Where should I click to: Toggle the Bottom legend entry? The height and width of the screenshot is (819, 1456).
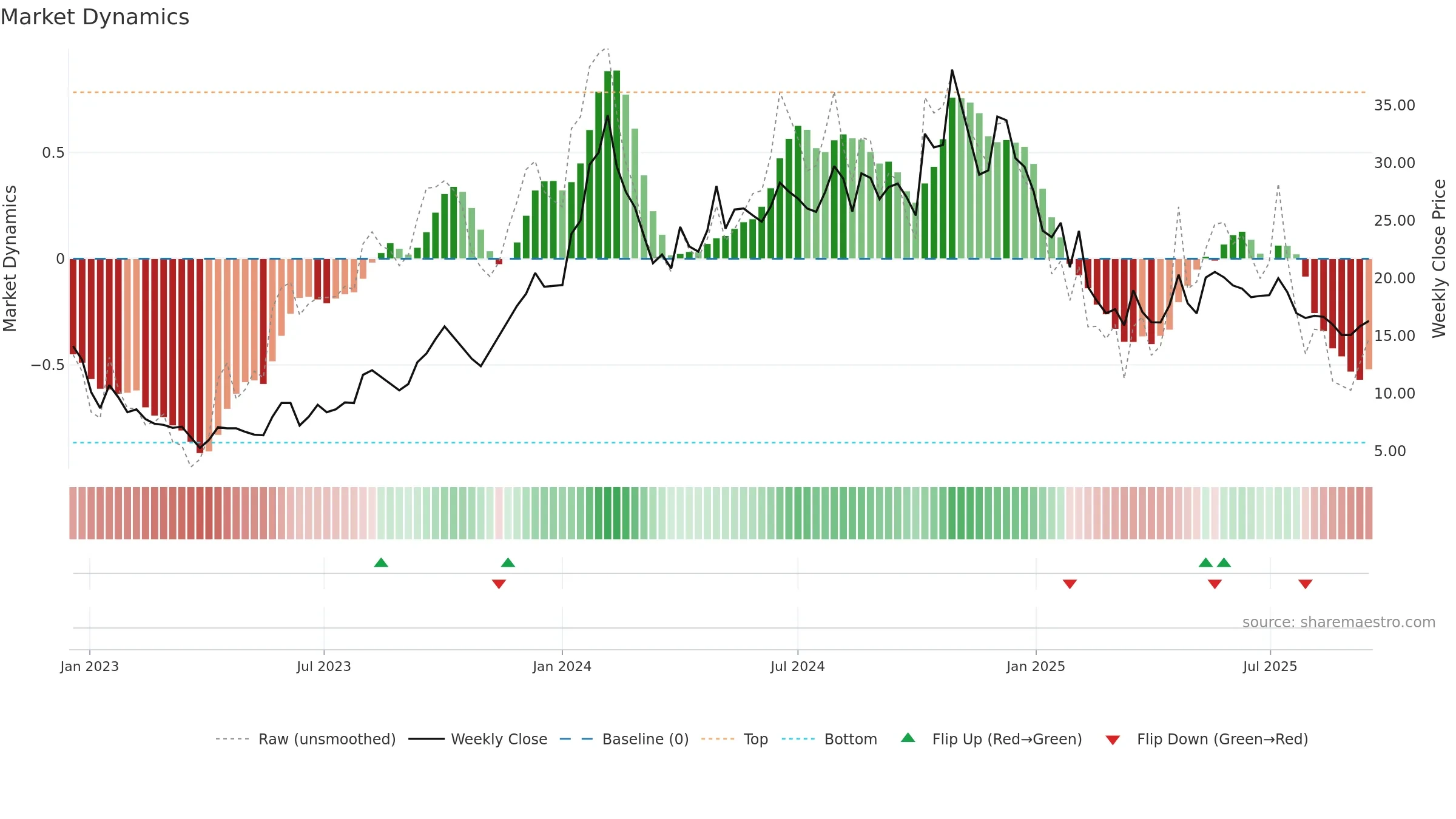[x=829, y=739]
